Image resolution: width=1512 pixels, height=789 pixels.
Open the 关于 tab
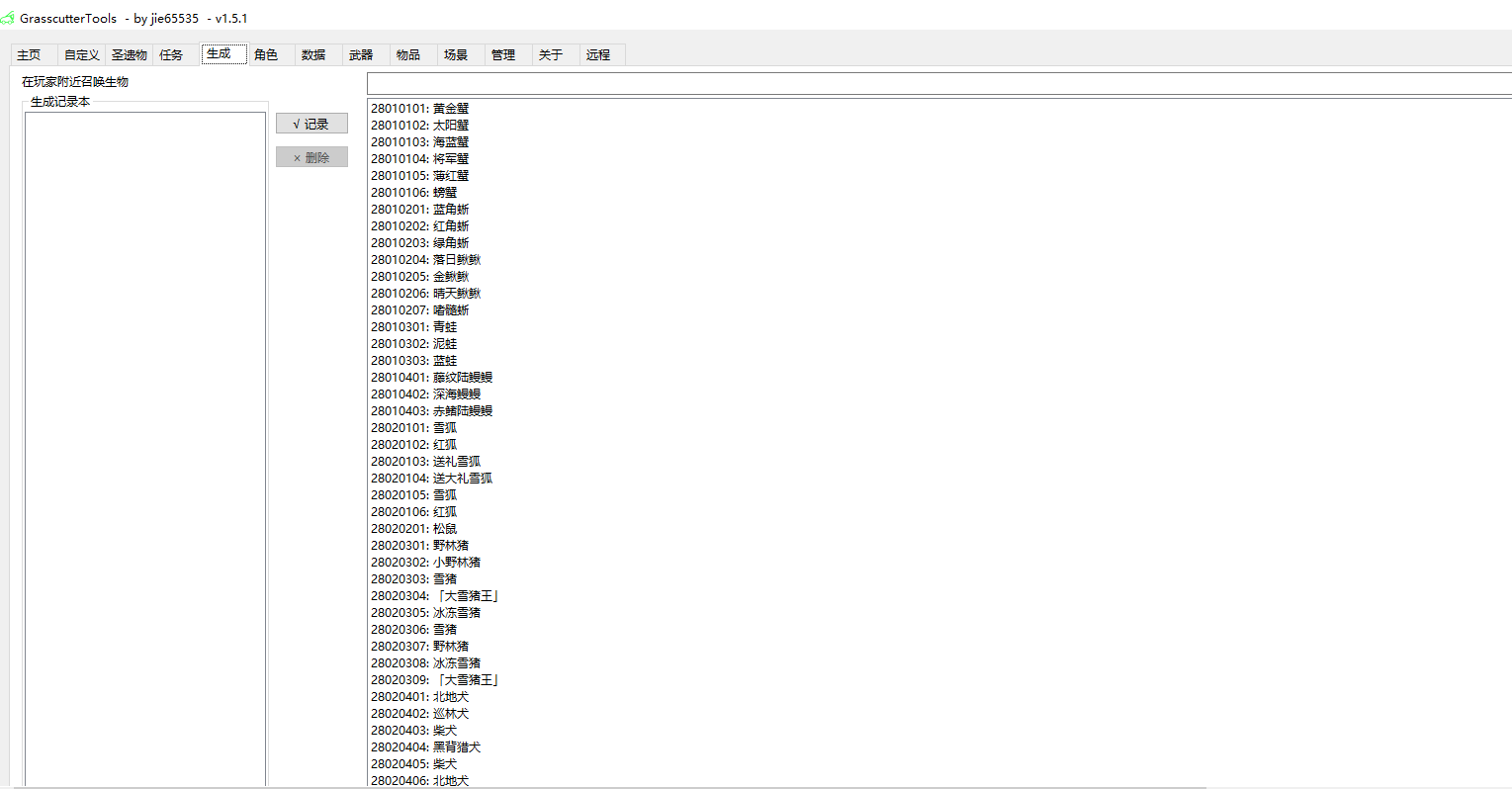pyautogui.click(x=551, y=55)
